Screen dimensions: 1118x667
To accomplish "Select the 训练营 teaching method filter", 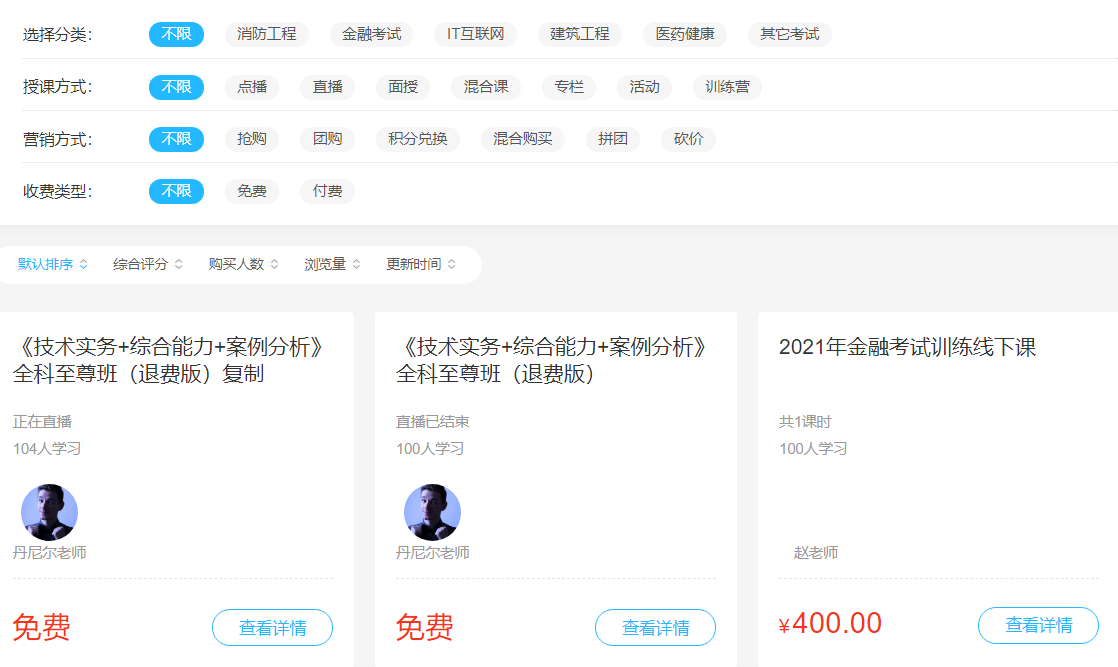I will point(727,87).
